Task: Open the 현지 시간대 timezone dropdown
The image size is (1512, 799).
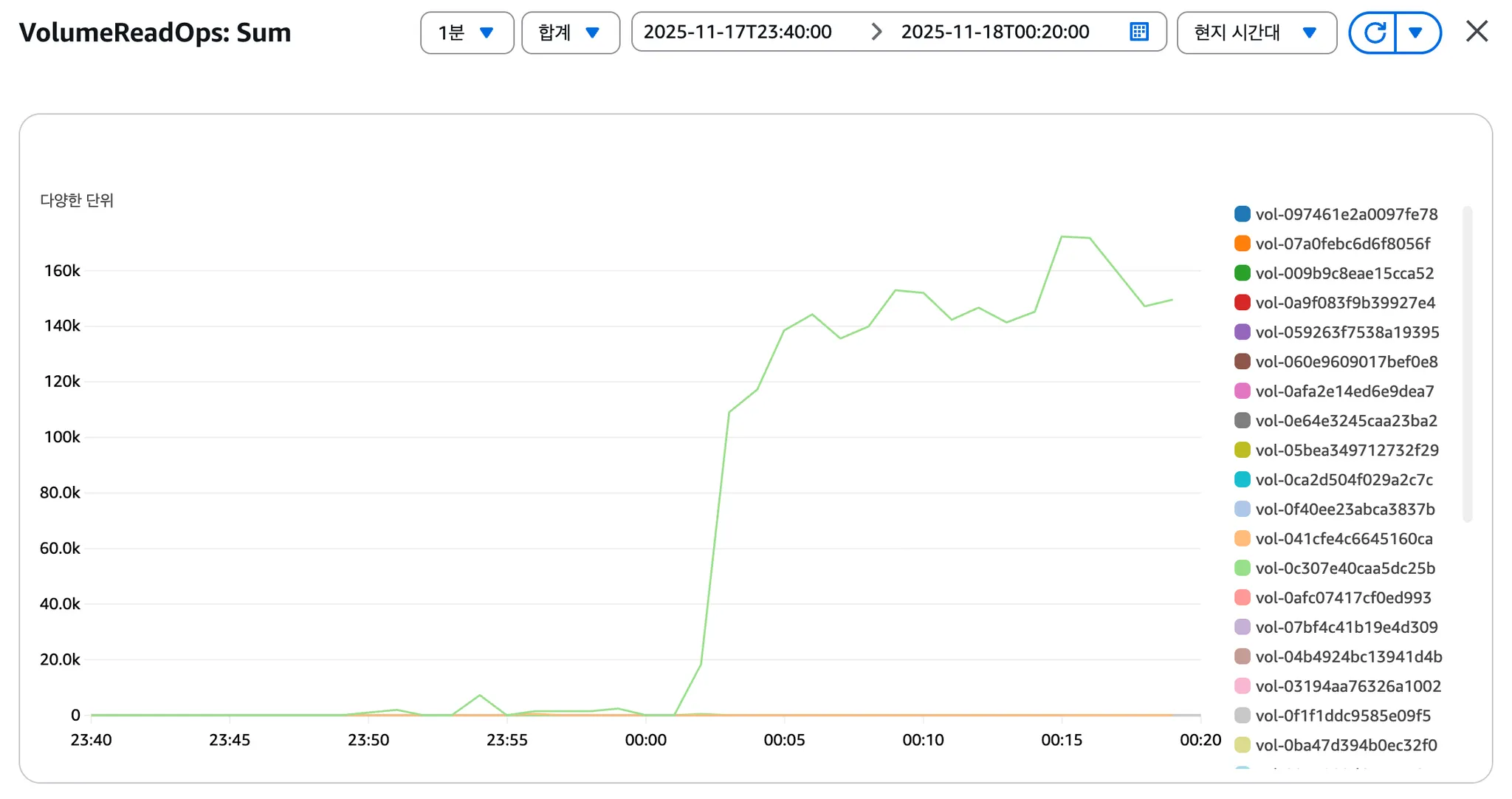Action: (x=1256, y=32)
